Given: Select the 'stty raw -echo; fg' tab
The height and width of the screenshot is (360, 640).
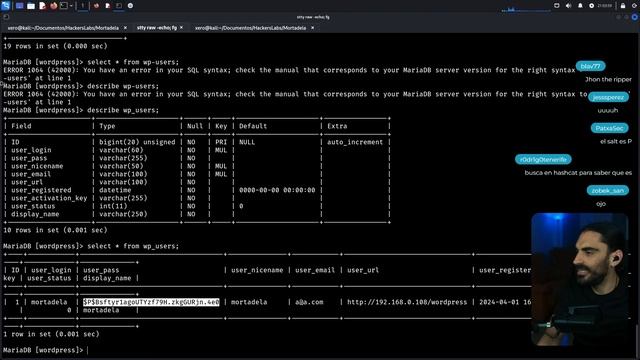Looking at the screenshot, I should click(157, 28).
